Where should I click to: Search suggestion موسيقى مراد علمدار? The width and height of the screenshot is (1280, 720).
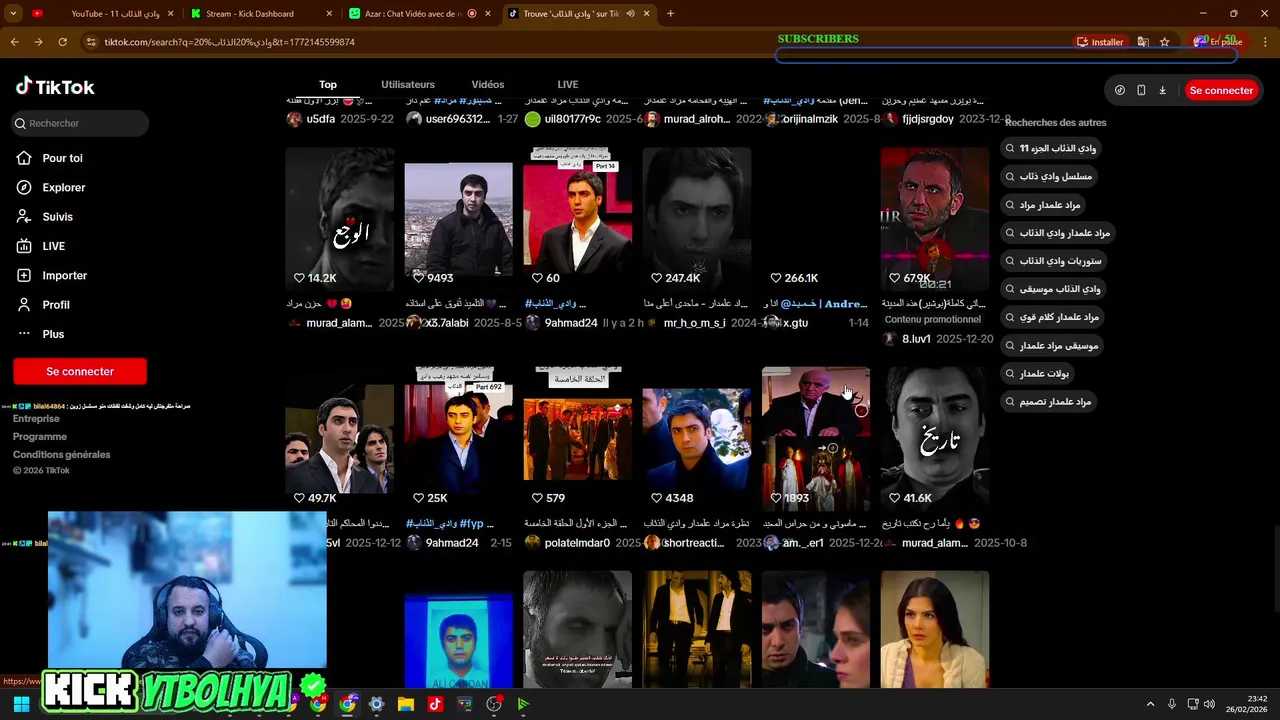[1053, 345]
